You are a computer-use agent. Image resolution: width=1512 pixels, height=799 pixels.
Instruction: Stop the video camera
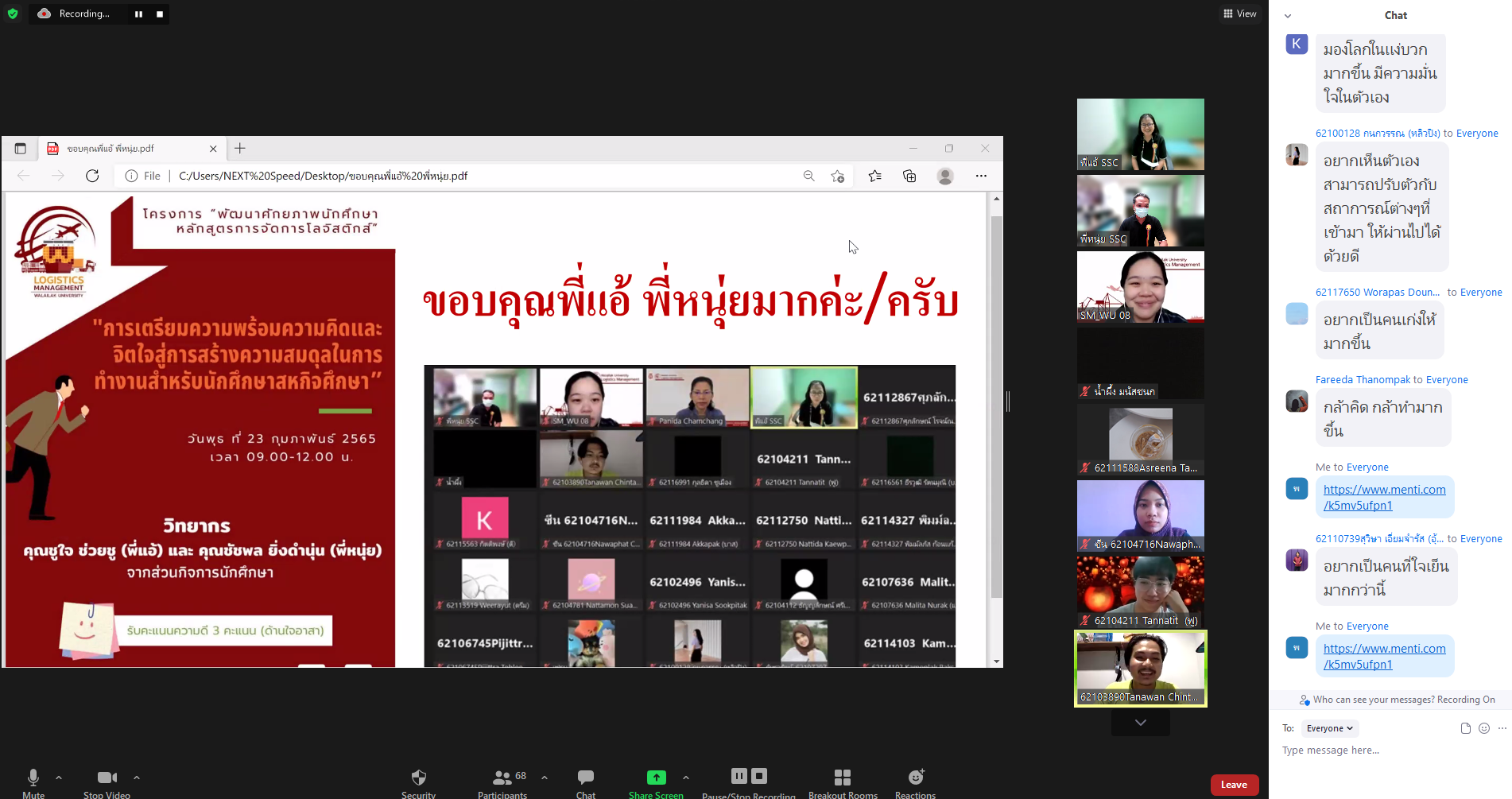point(107,778)
